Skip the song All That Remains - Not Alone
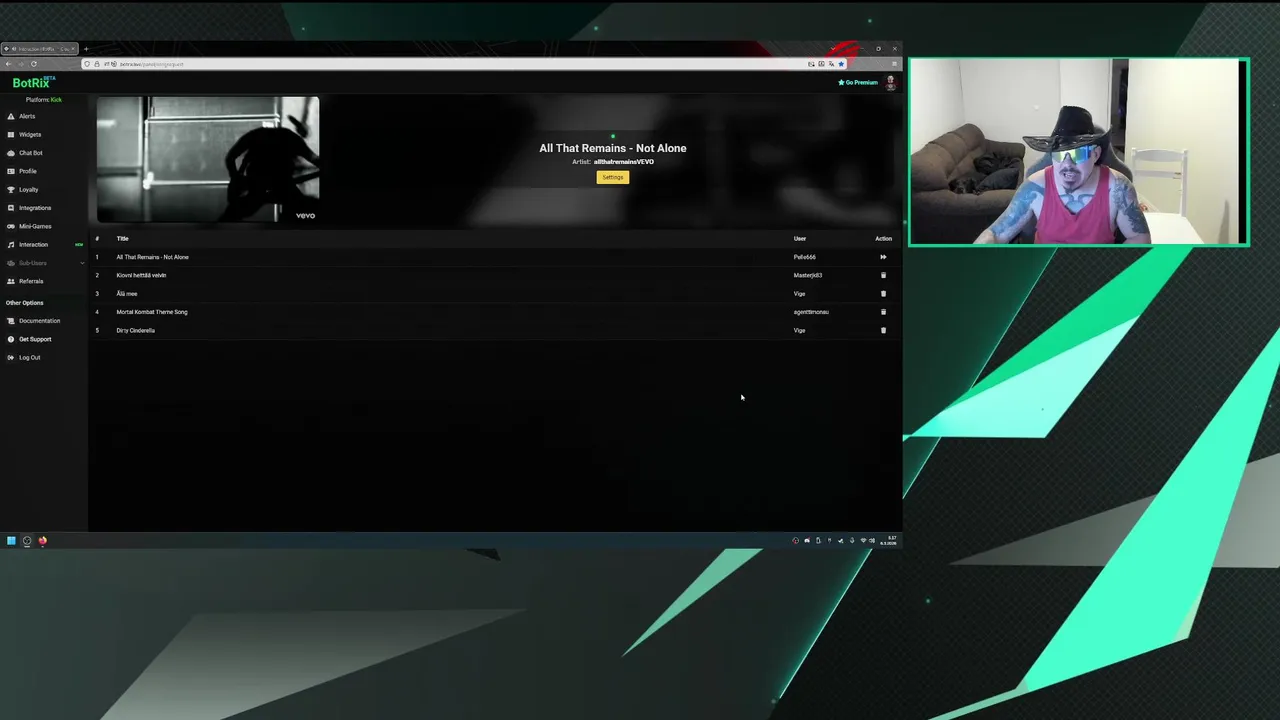1280x720 pixels. 883,257
